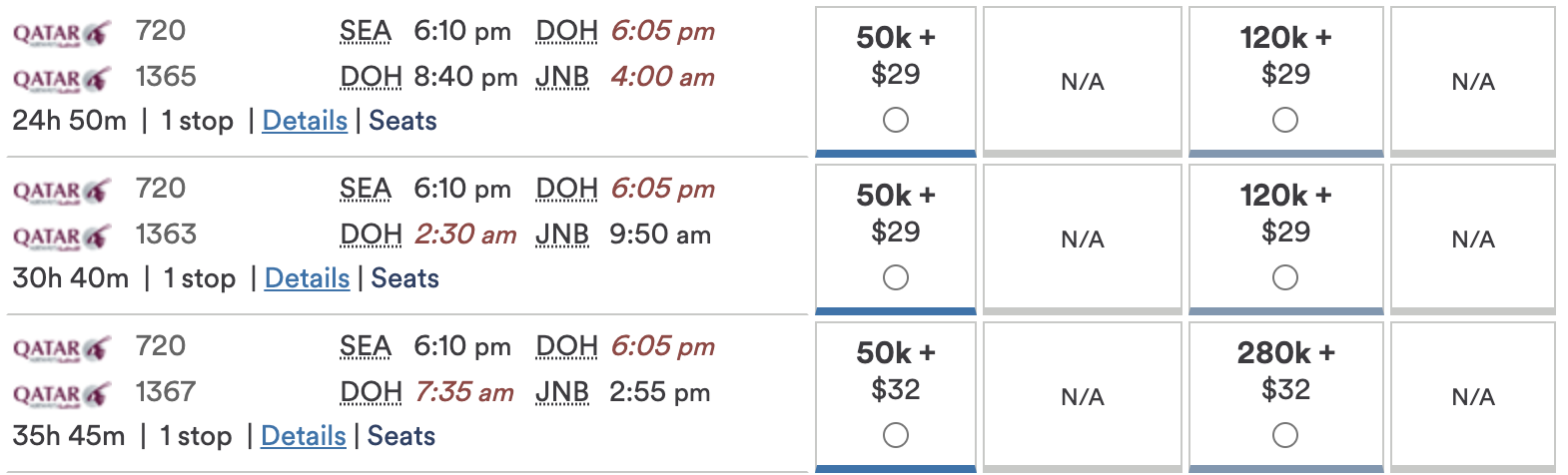This screenshot has width=1568, height=475.
Task: Click Qatar Airways logo for flight 1363
Action: click(61, 237)
